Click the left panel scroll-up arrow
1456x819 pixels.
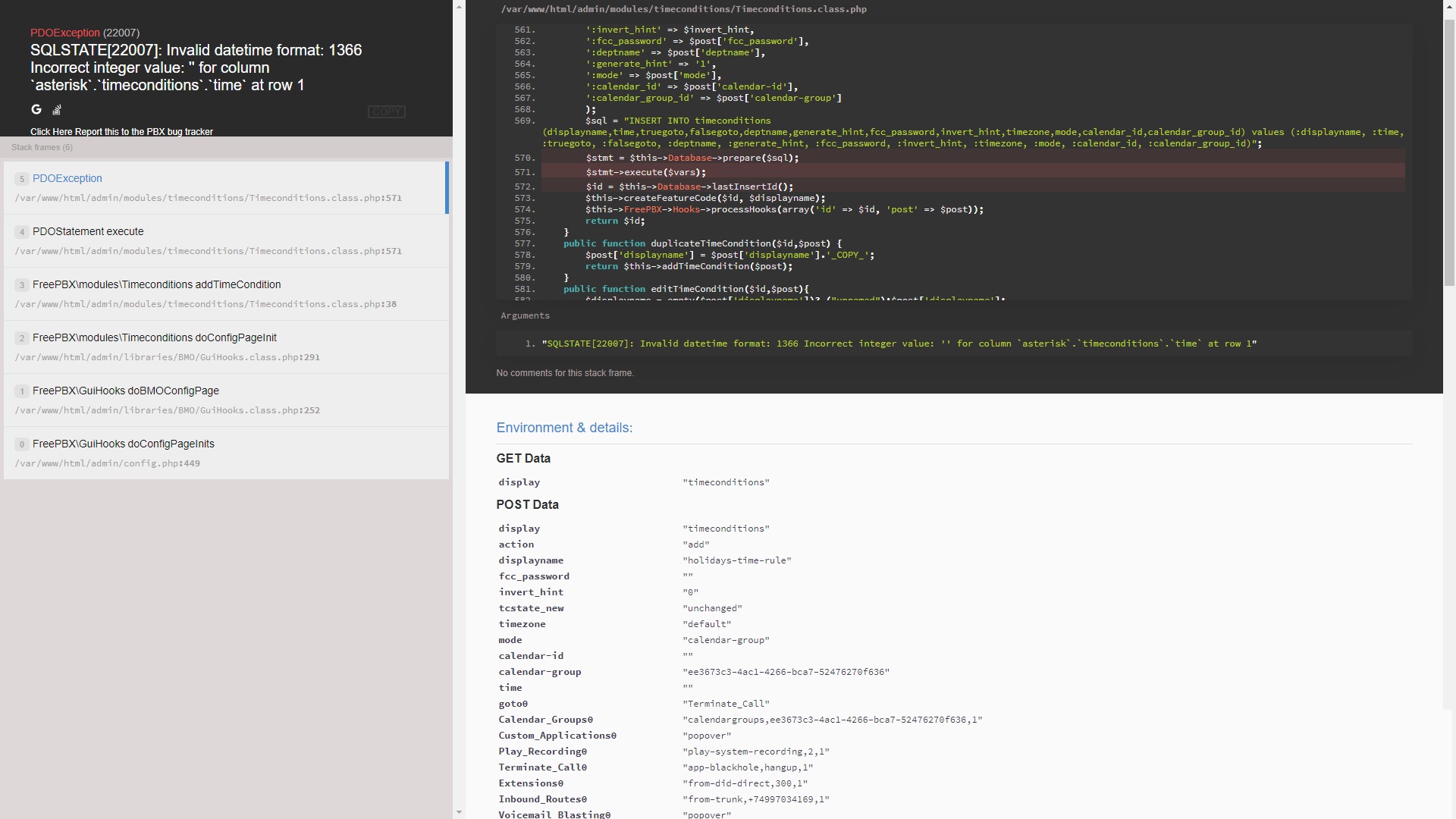click(459, 6)
